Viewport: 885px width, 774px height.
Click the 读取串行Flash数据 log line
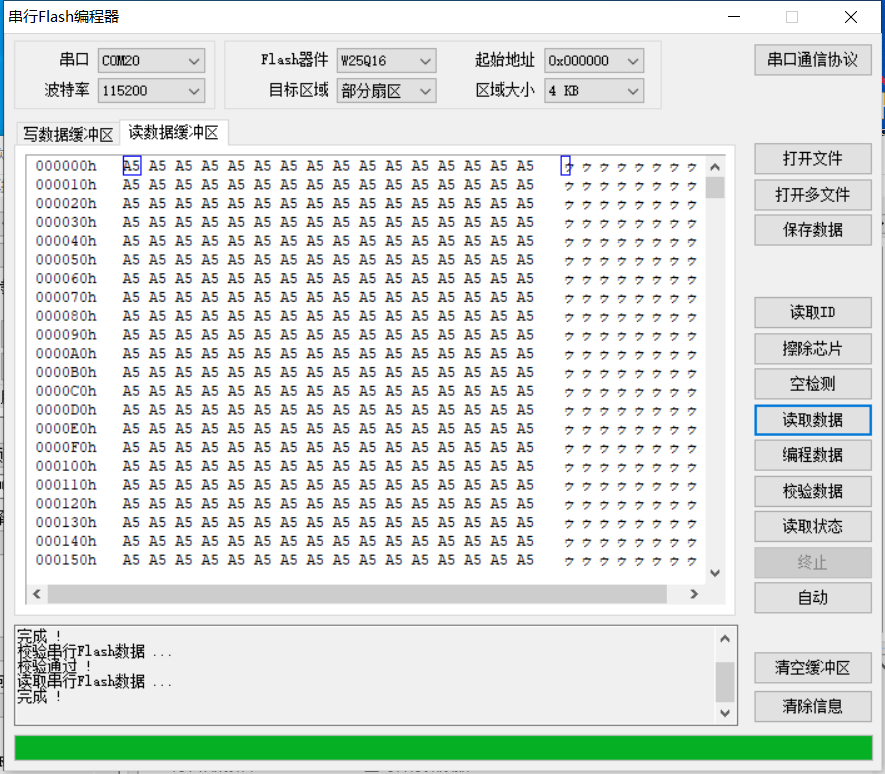click(x=94, y=681)
